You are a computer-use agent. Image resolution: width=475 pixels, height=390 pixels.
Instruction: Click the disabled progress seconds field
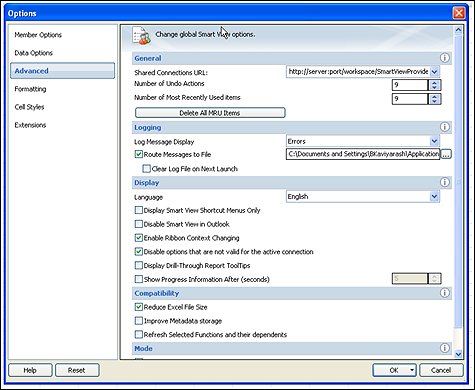pyautogui.click(x=410, y=279)
